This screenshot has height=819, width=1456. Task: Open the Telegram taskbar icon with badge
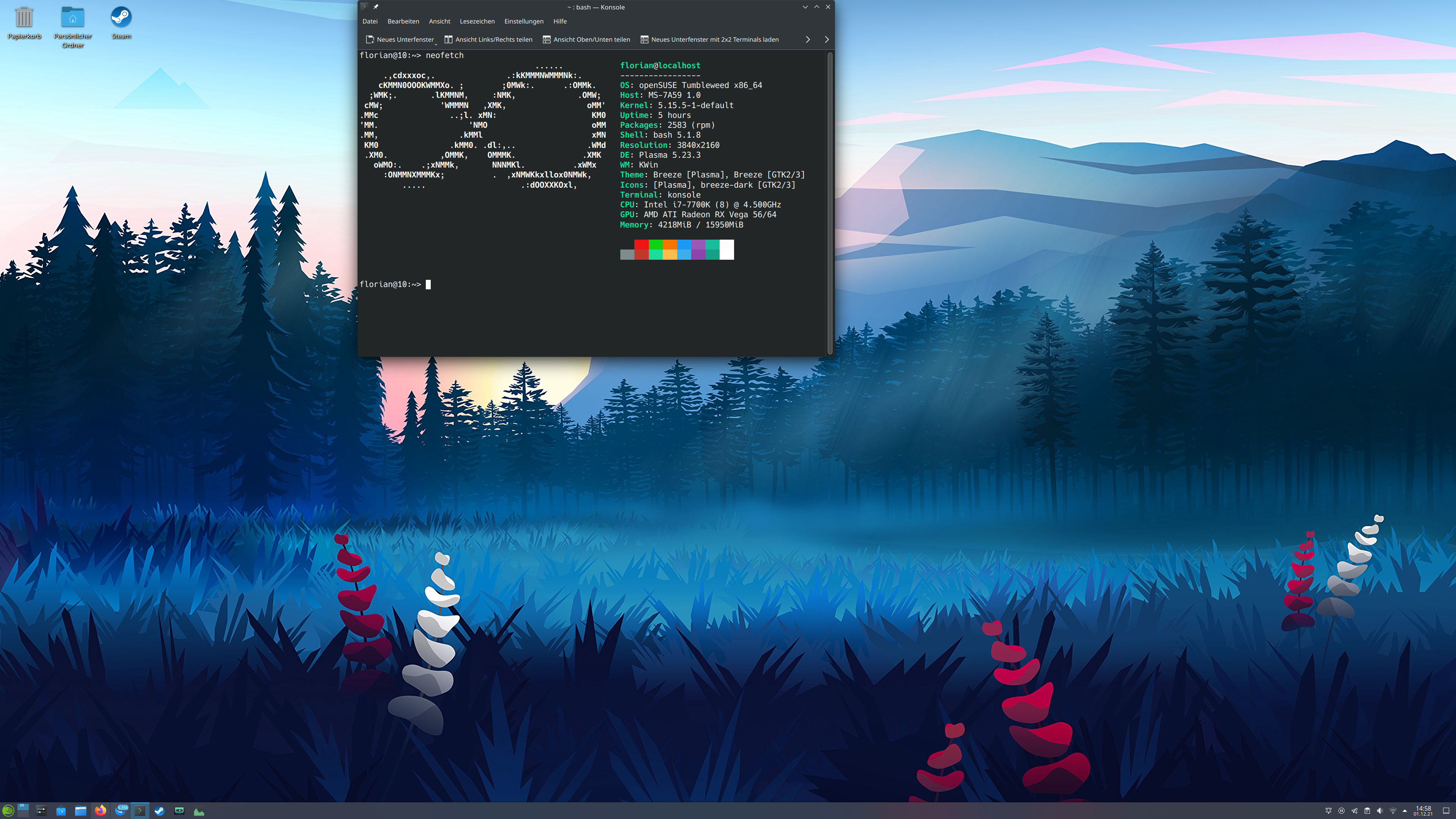pyautogui.click(x=121, y=811)
